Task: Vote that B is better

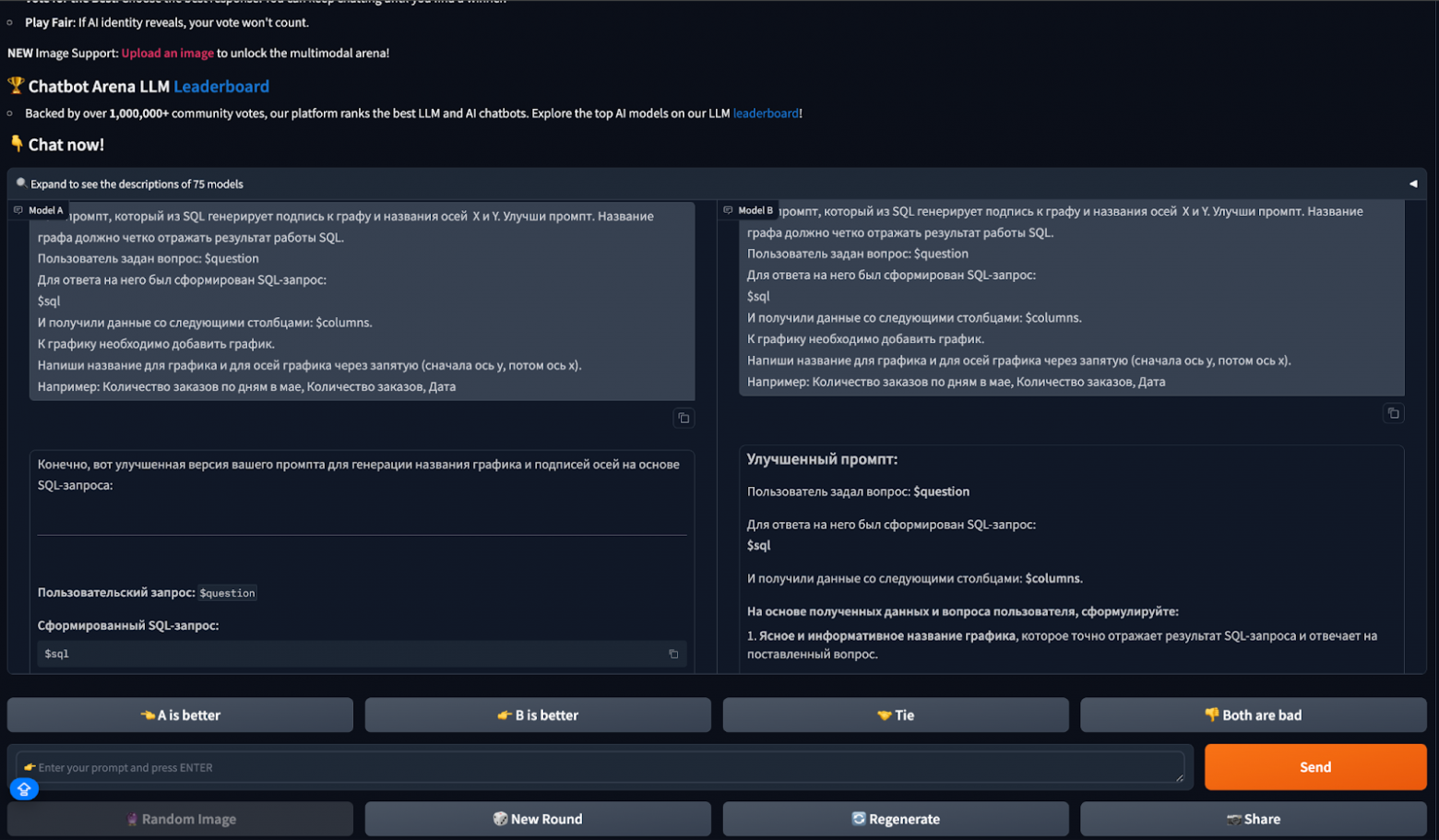Action: 538,716
